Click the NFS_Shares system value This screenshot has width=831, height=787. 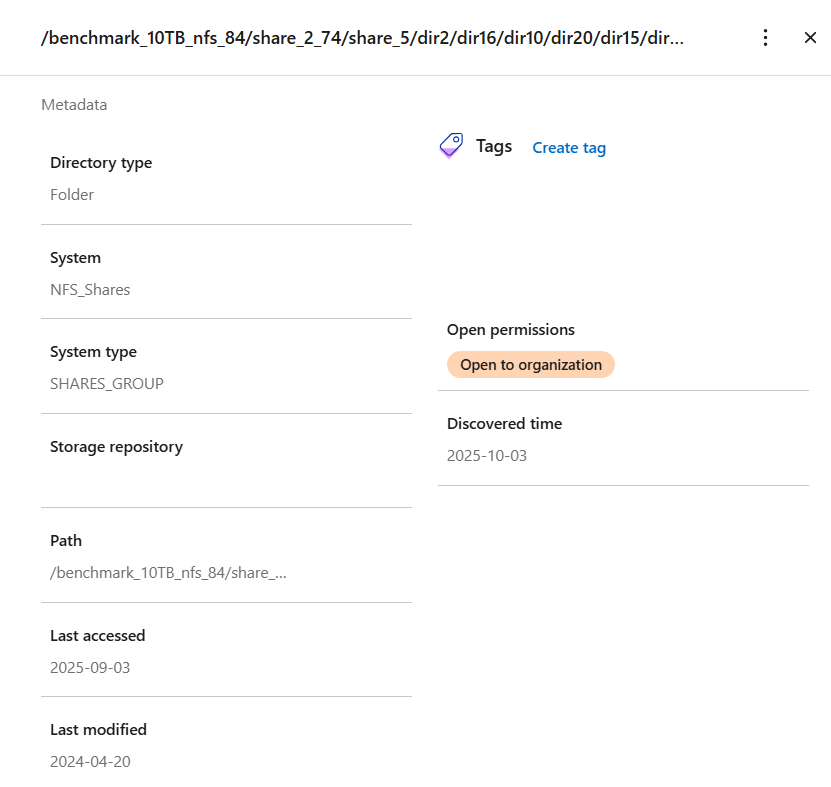tap(90, 290)
